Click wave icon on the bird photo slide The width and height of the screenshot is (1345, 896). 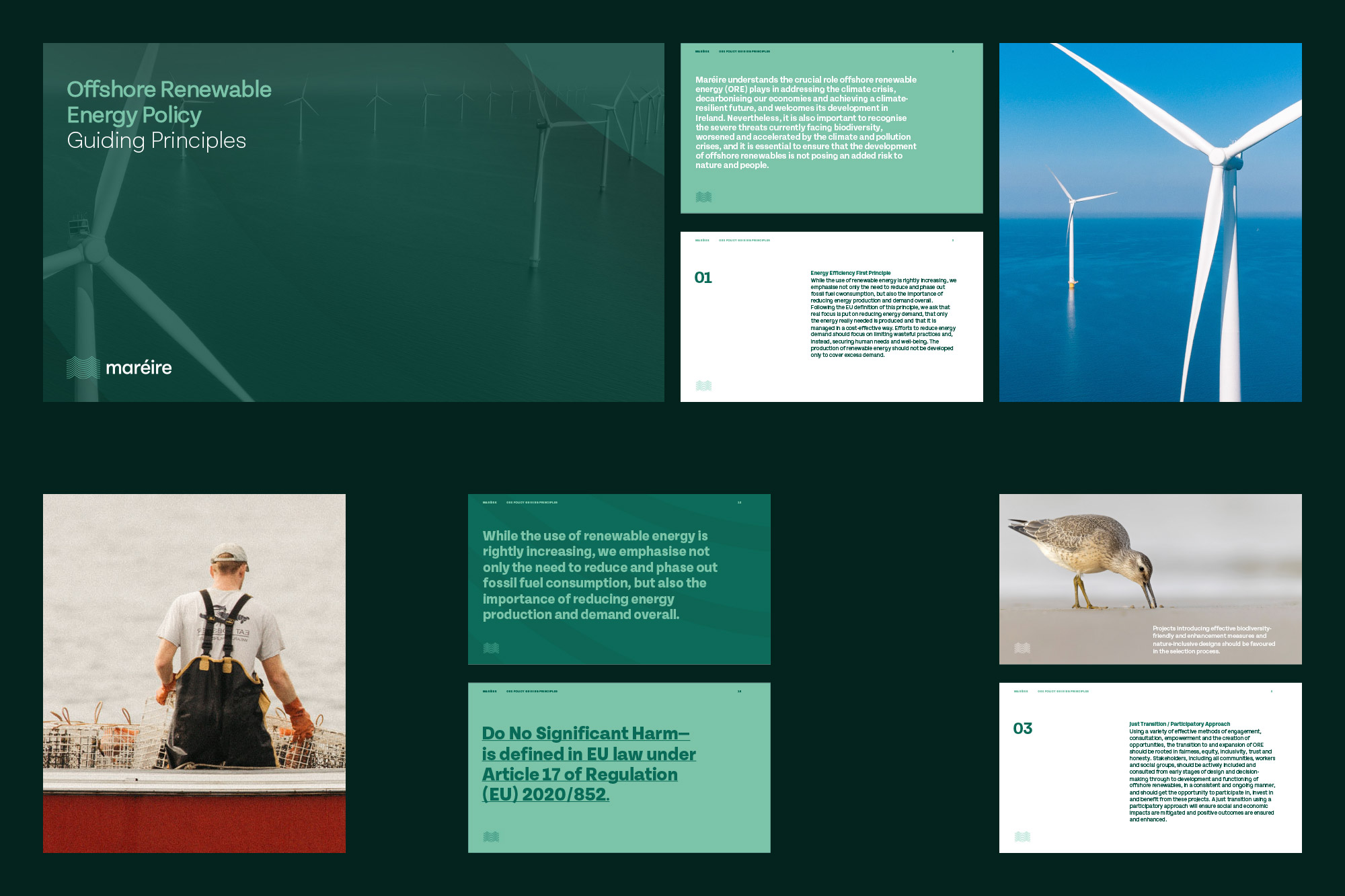pos(1022,648)
